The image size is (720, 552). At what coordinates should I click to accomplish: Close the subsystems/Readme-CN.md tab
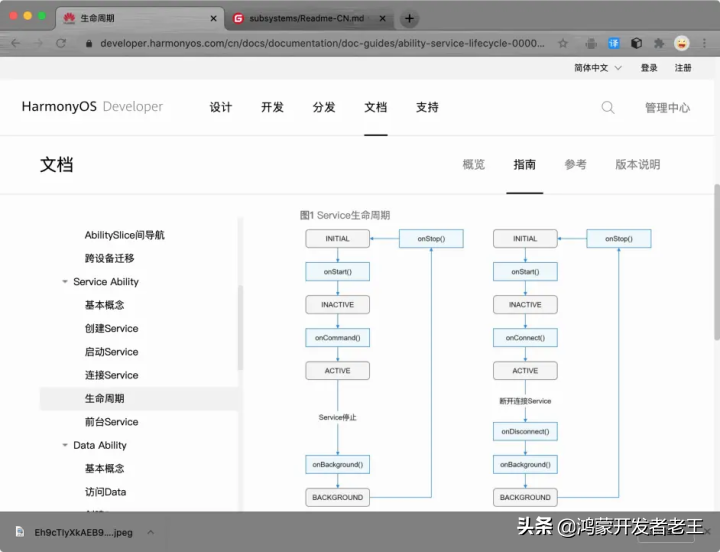tap(382, 18)
